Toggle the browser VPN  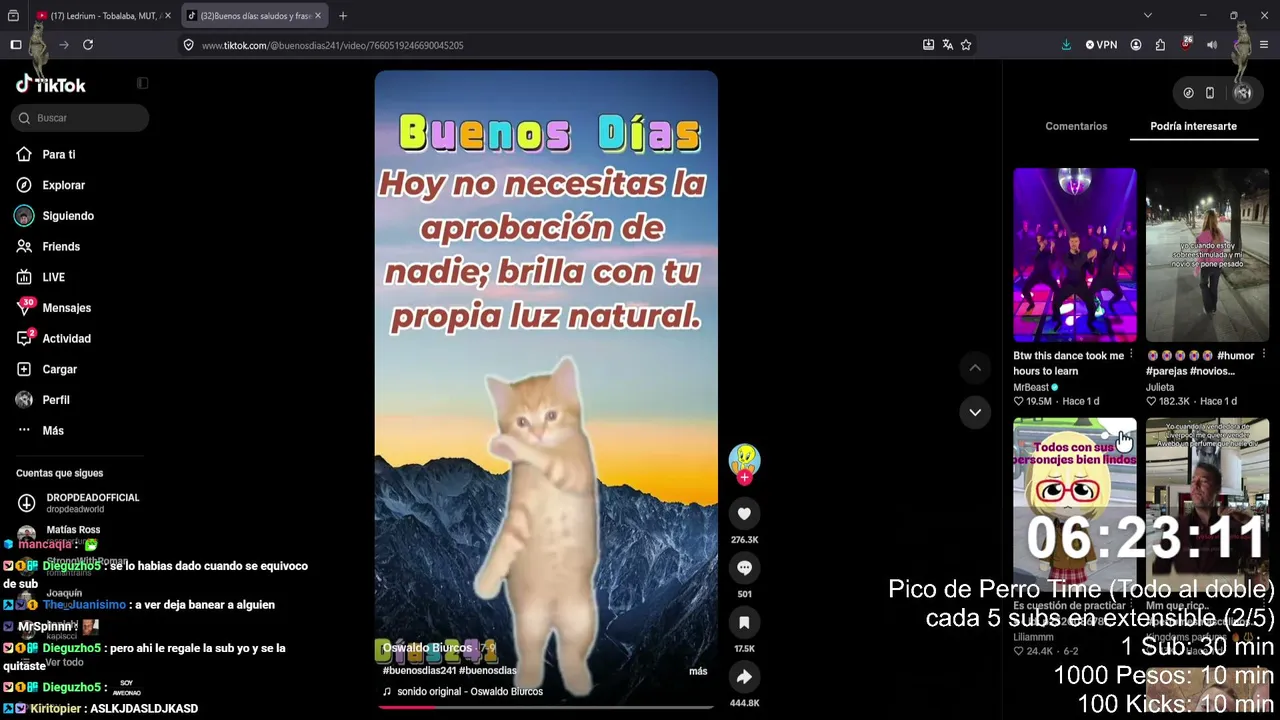point(1101,45)
